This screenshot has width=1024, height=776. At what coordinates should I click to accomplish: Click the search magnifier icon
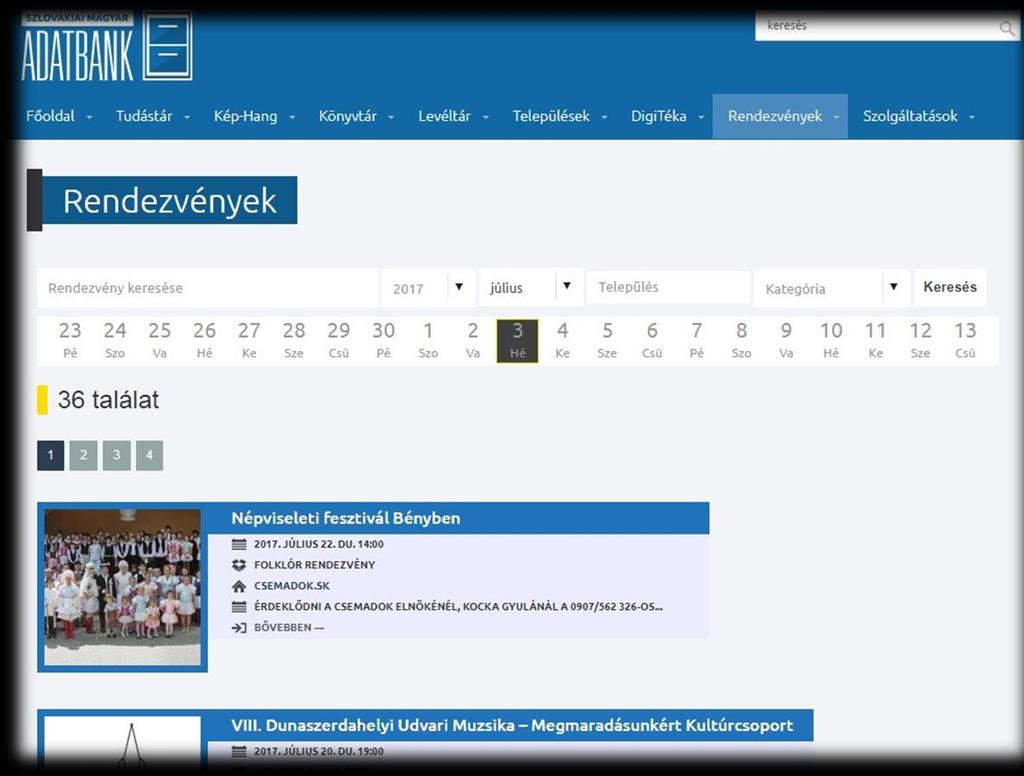pos(1006,27)
